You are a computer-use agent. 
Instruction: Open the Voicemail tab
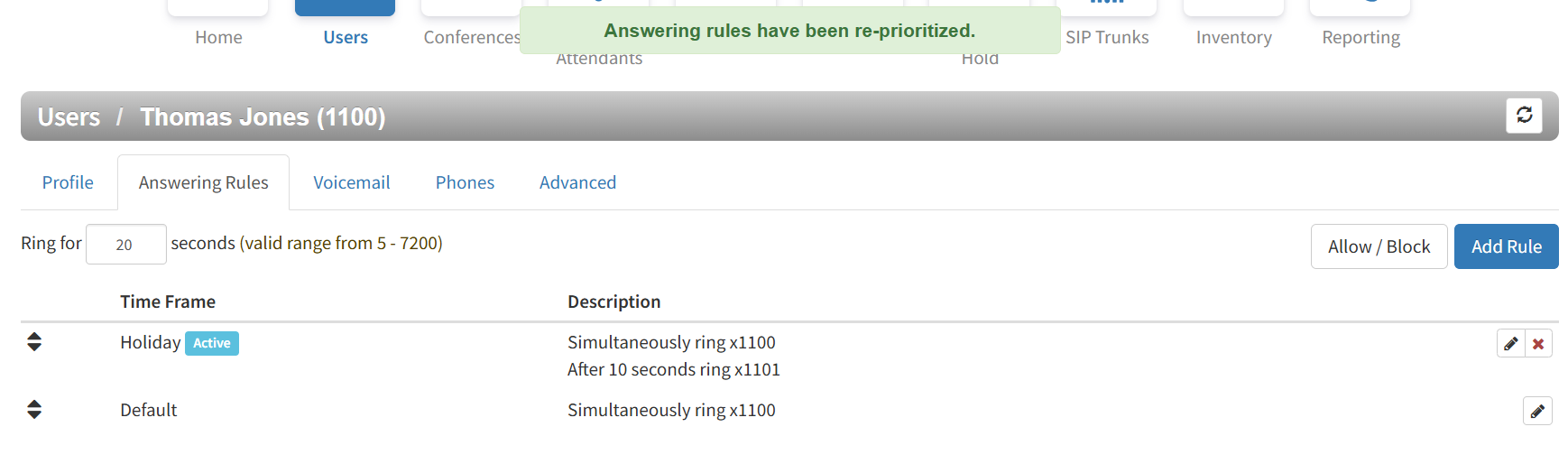click(x=352, y=182)
